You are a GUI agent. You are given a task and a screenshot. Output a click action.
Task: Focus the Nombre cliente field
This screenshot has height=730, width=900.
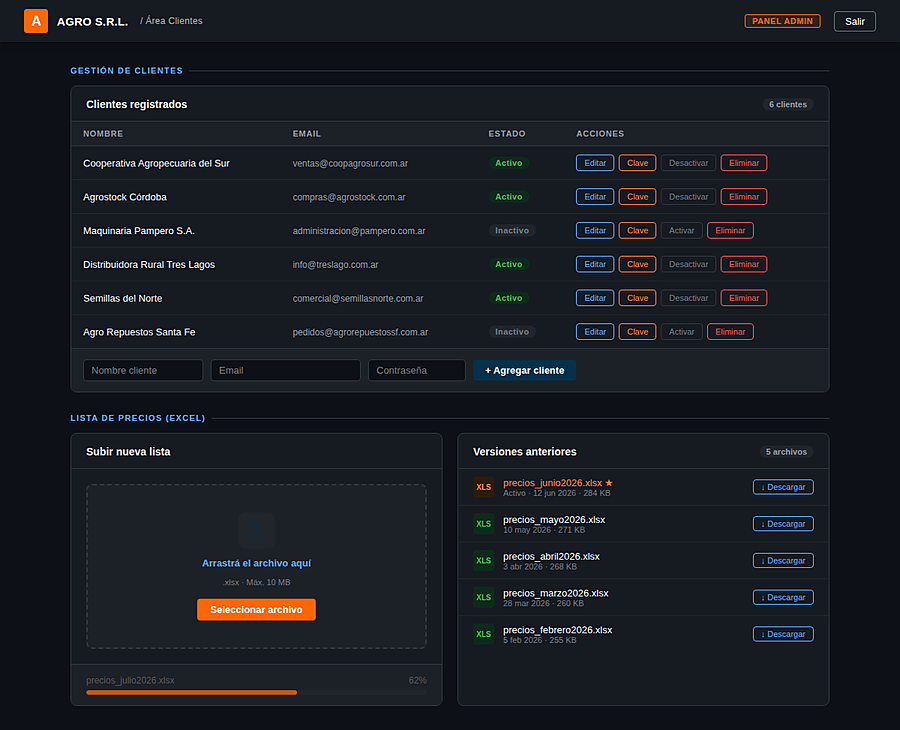(x=143, y=370)
